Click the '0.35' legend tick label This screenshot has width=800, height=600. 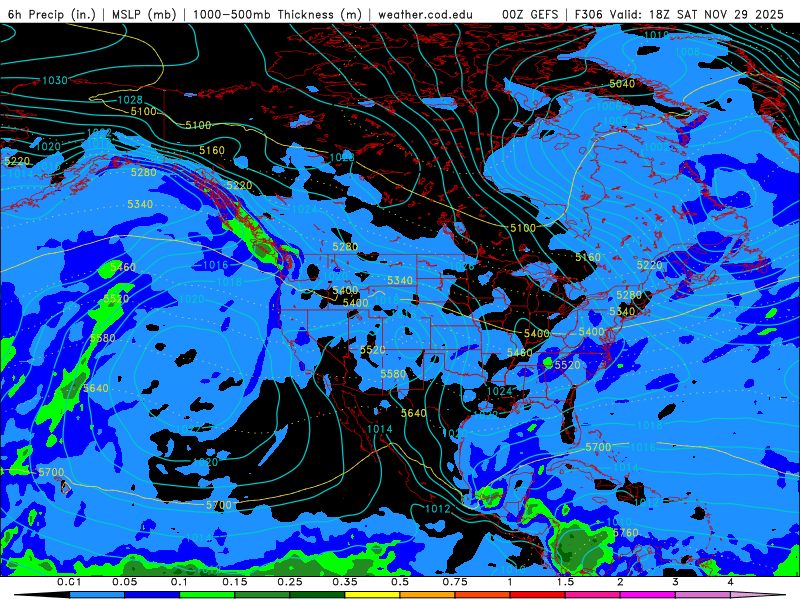click(x=345, y=582)
